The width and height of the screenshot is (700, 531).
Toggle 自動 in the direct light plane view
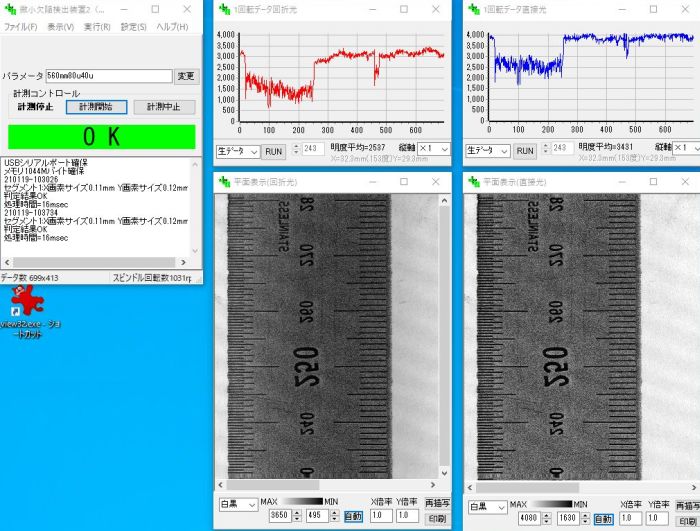click(x=603, y=519)
